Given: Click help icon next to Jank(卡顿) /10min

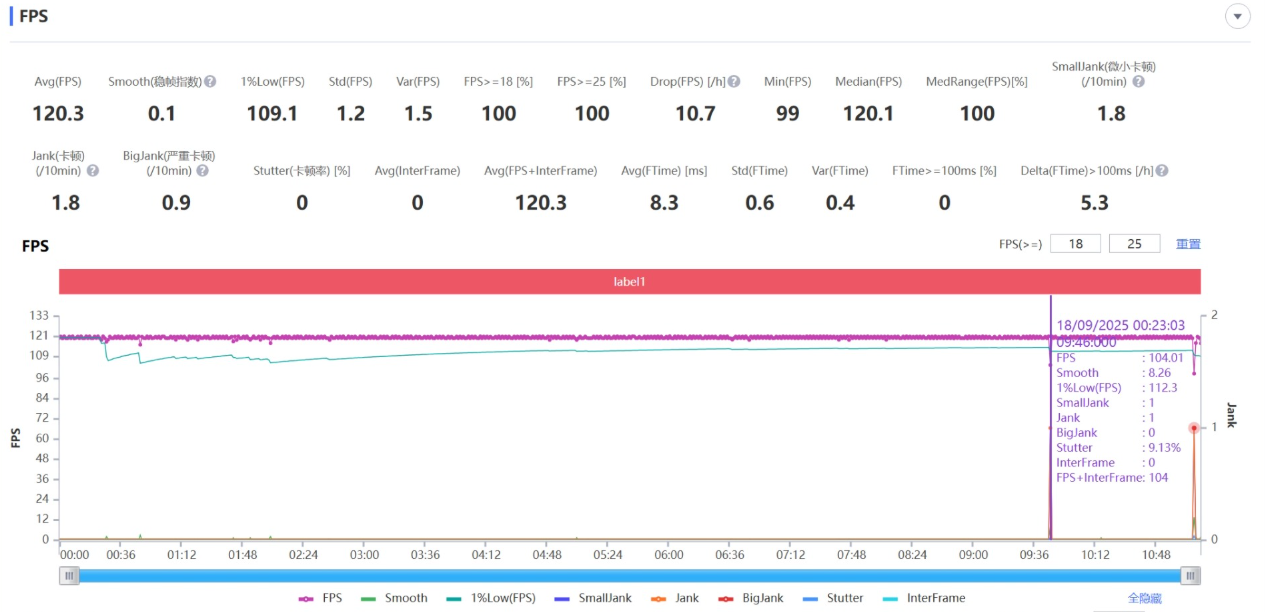Looking at the screenshot, I should (93, 171).
